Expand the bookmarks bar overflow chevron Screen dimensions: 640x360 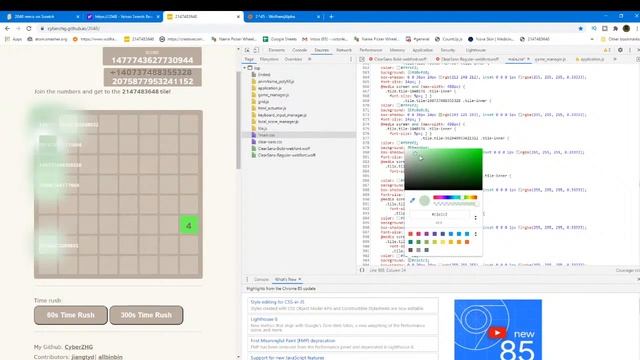coord(592,39)
